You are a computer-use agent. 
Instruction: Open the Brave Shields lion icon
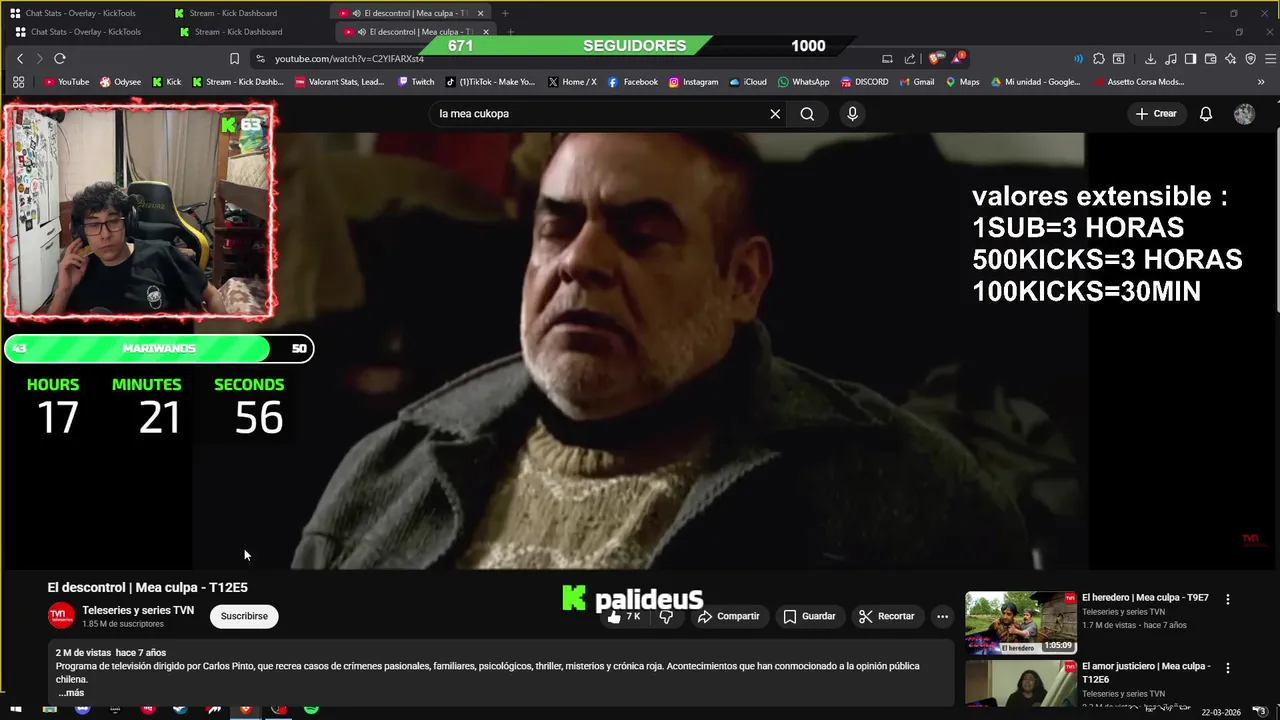936,59
